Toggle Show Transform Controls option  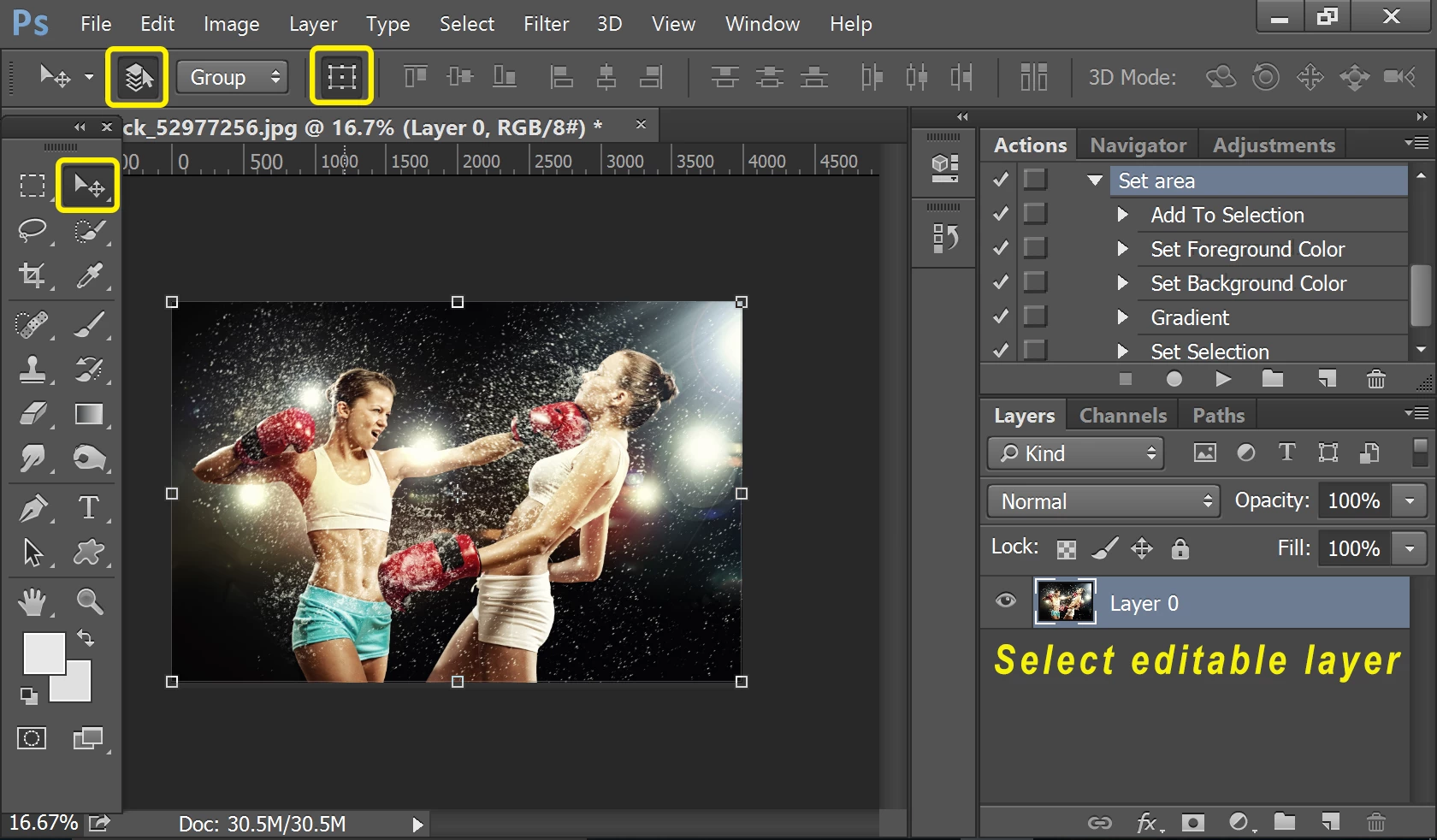(x=341, y=77)
